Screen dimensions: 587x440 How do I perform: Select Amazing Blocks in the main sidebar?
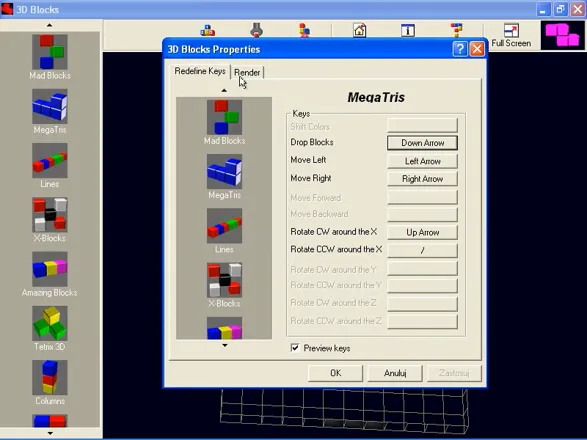[49, 274]
